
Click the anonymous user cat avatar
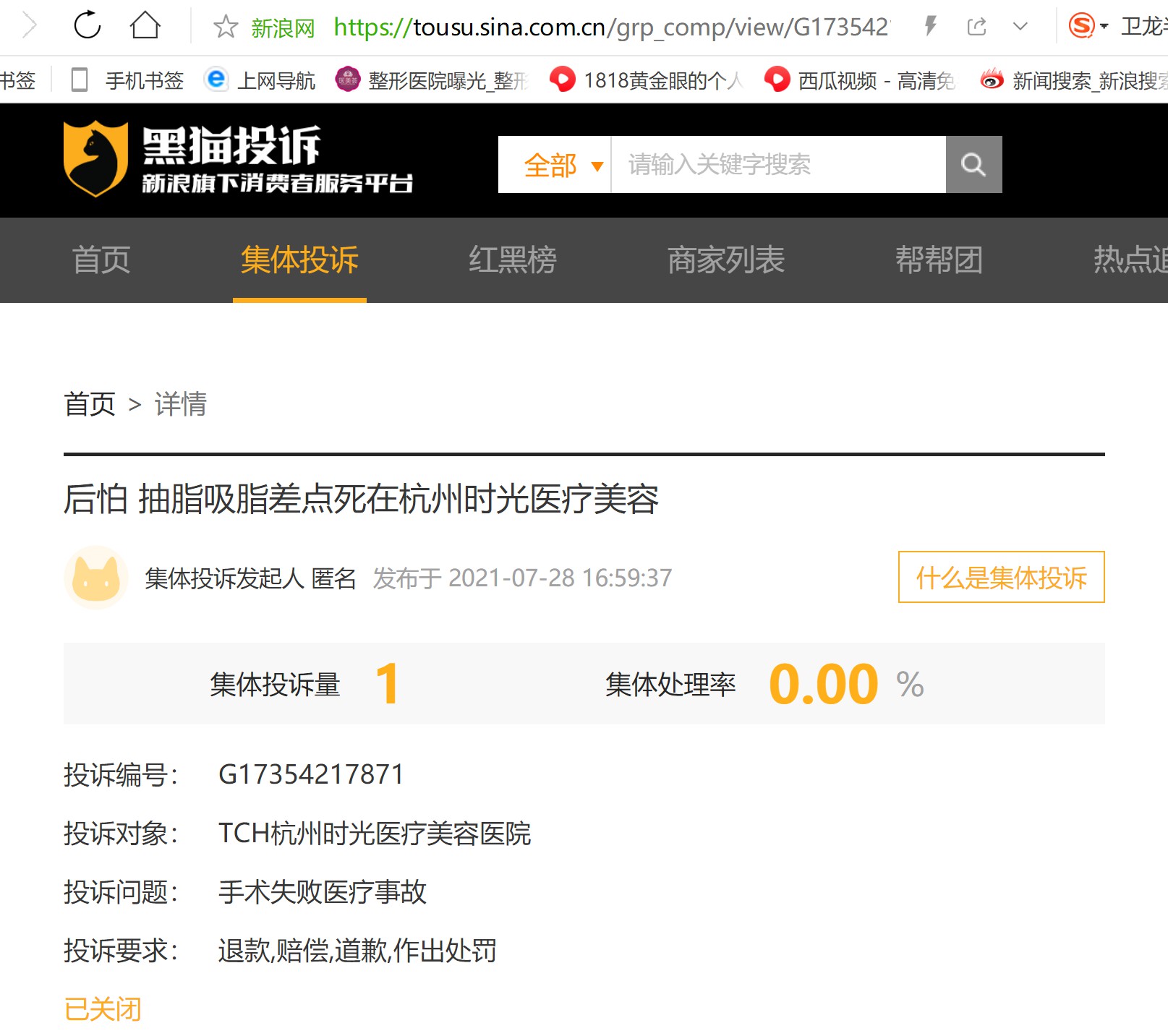tap(96, 578)
